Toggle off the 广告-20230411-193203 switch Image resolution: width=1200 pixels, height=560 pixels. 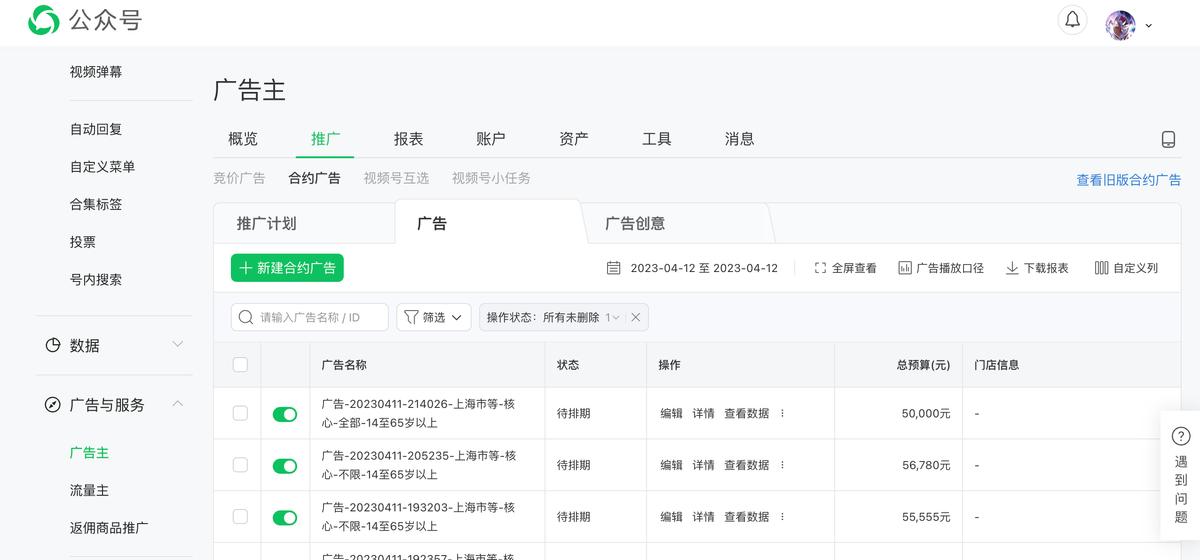coord(285,518)
